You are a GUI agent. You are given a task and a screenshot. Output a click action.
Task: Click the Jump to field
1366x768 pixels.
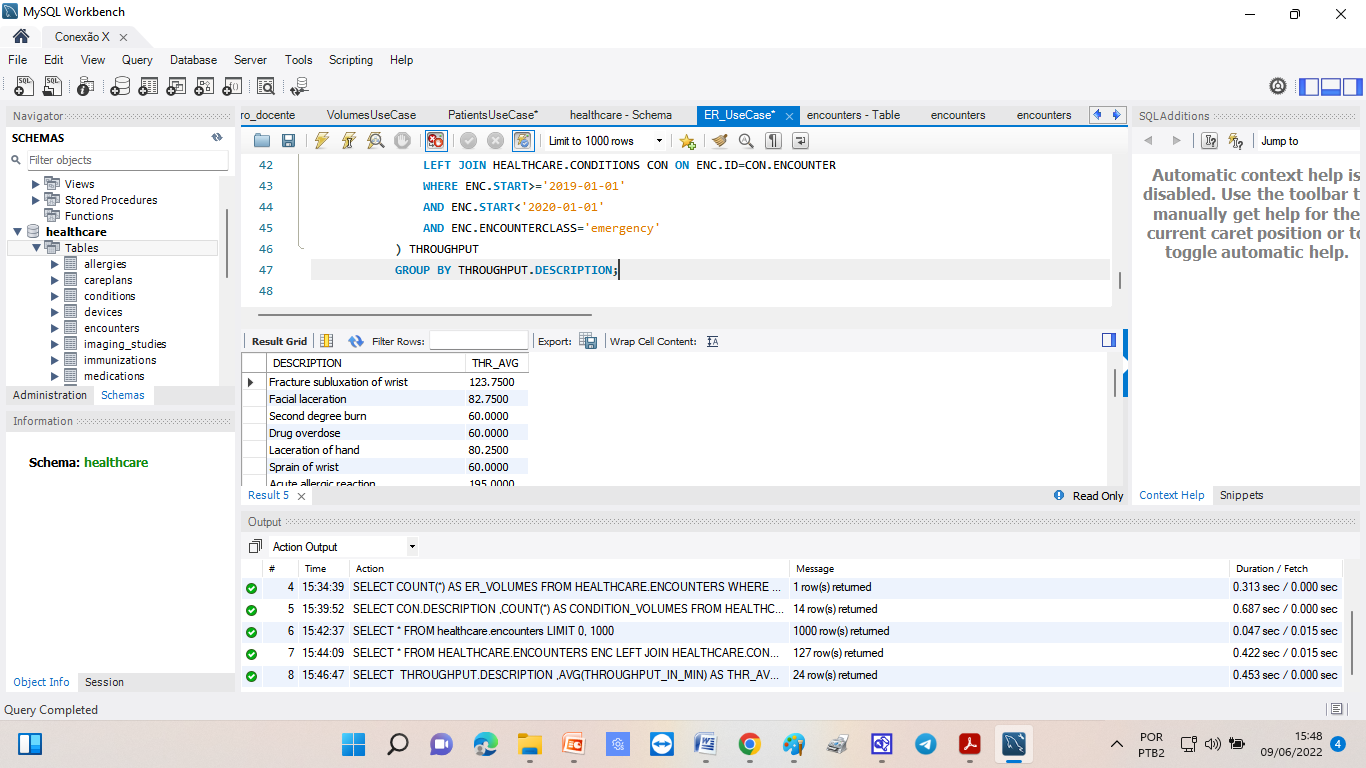(x=1308, y=141)
